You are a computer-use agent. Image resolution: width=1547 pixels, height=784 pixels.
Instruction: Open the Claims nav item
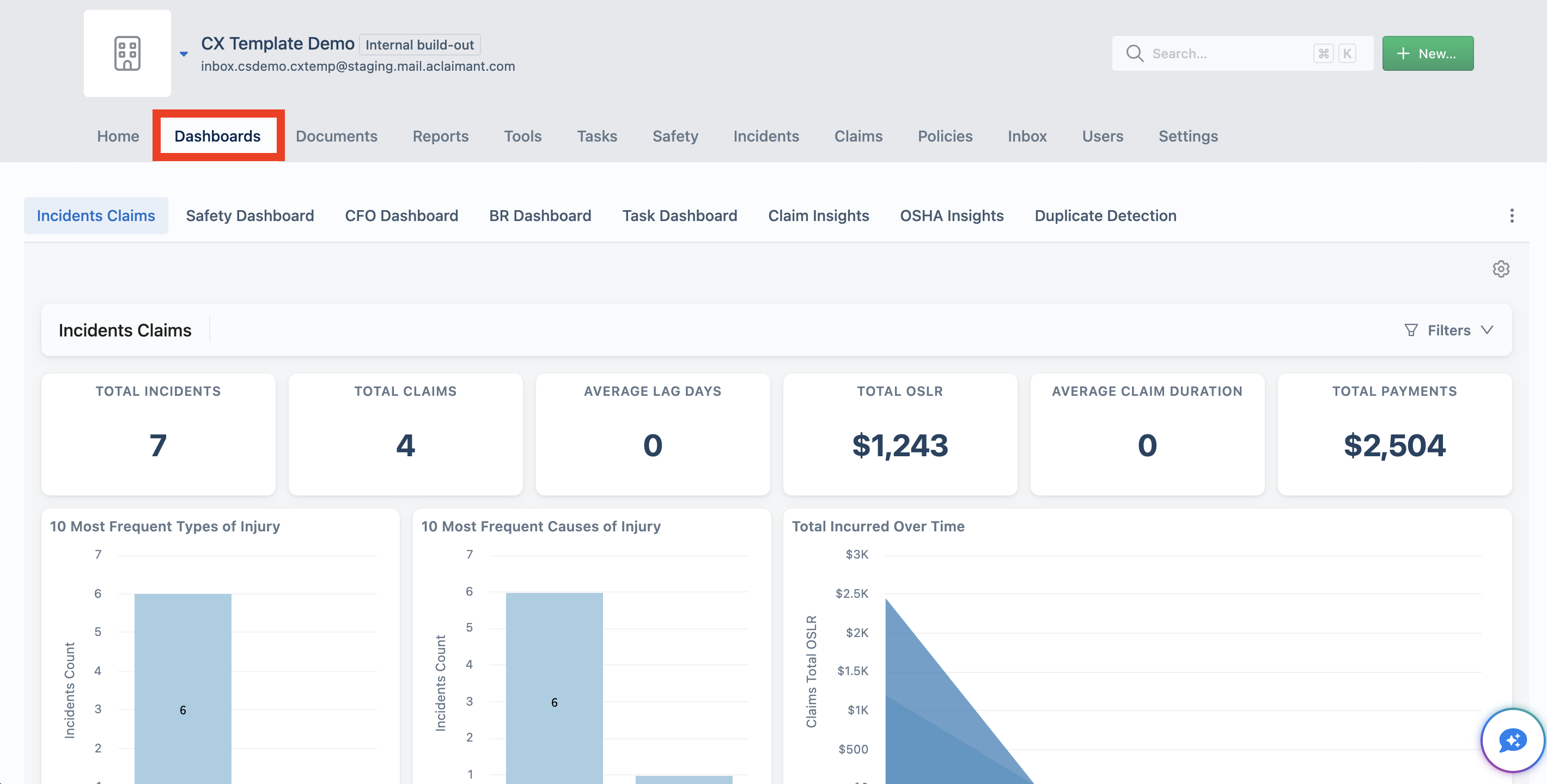point(858,136)
